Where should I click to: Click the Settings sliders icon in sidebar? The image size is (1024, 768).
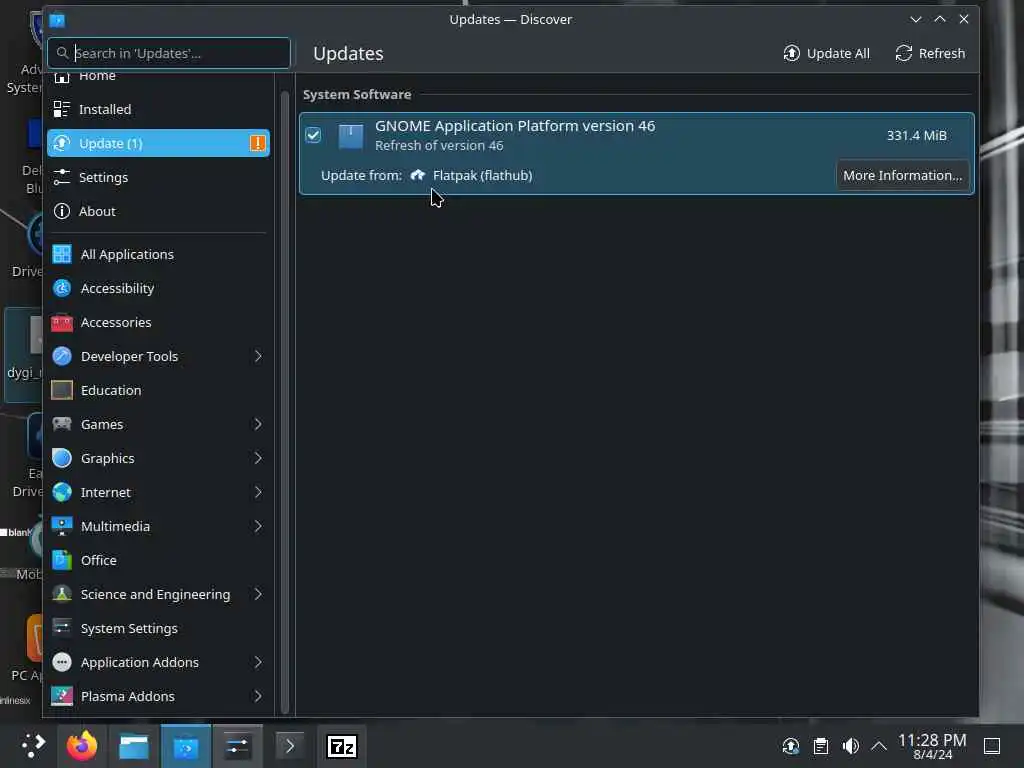click(x=61, y=177)
